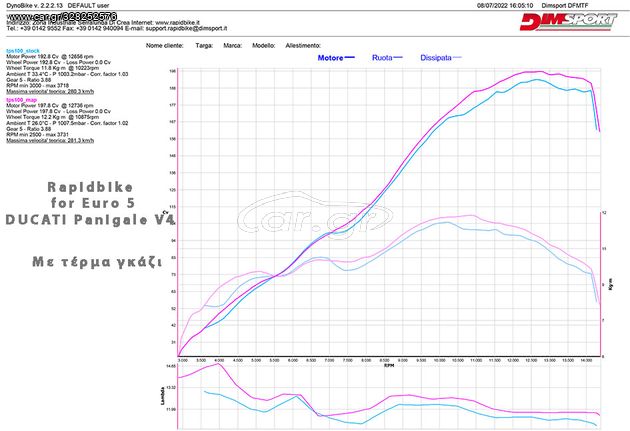Screen dimensions: 630x431
Task: Select the Ruota legend entry
Action: point(387,58)
